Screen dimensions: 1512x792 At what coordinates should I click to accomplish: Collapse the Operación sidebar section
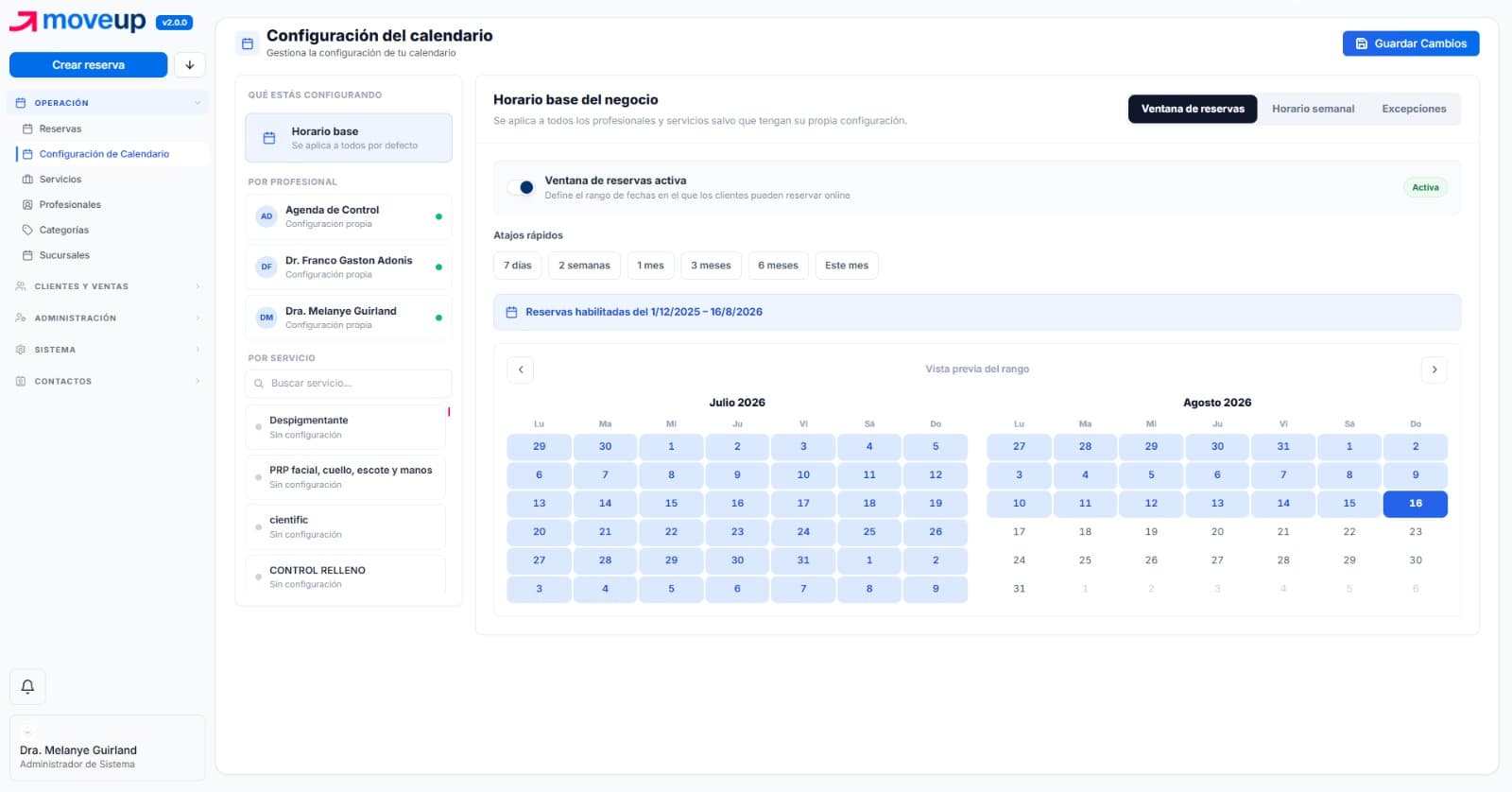pyautogui.click(x=108, y=103)
